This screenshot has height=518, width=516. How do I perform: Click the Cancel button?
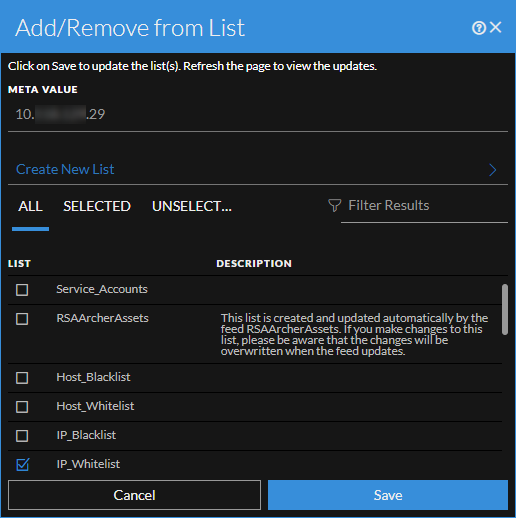coord(134,495)
